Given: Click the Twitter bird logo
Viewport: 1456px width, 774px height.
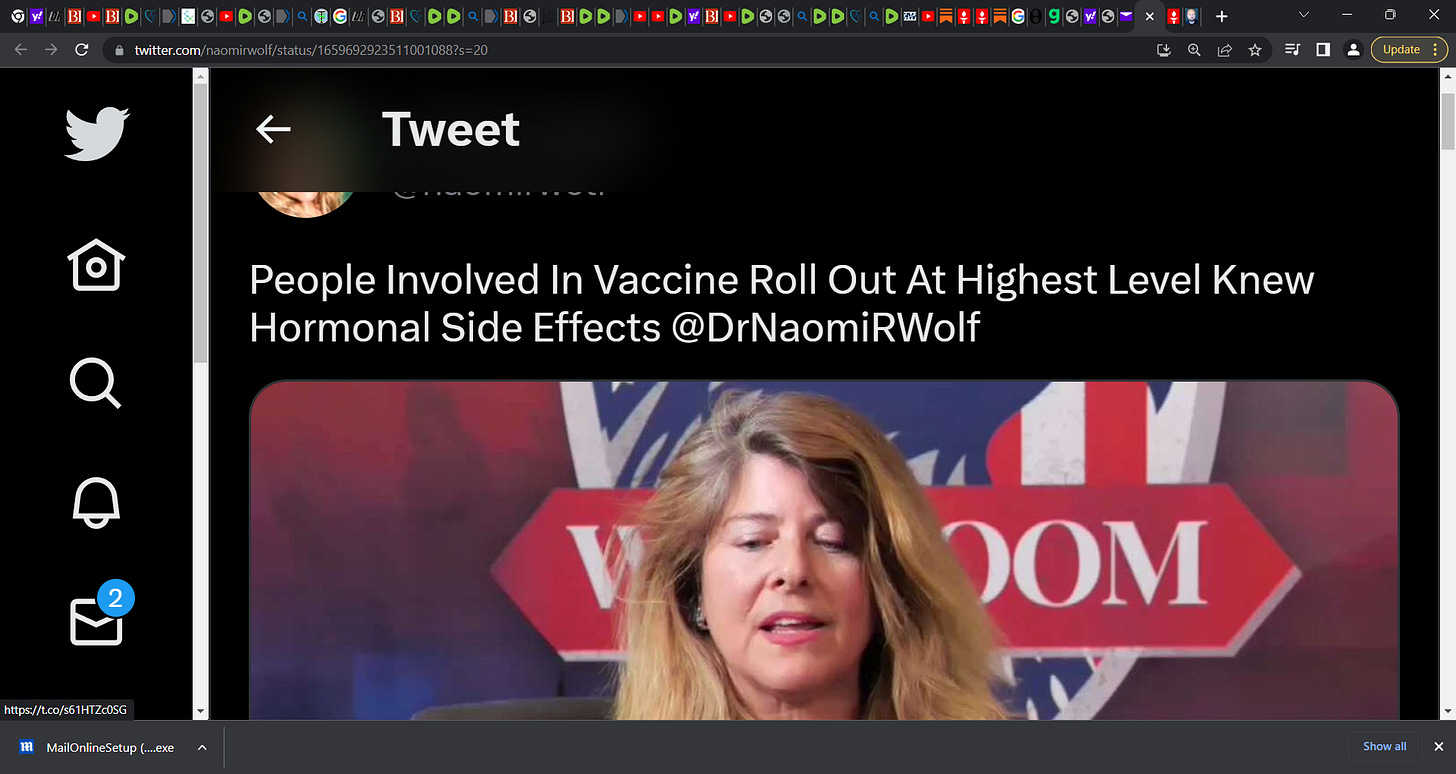Looking at the screenshot, I should [x=97, y=133].
